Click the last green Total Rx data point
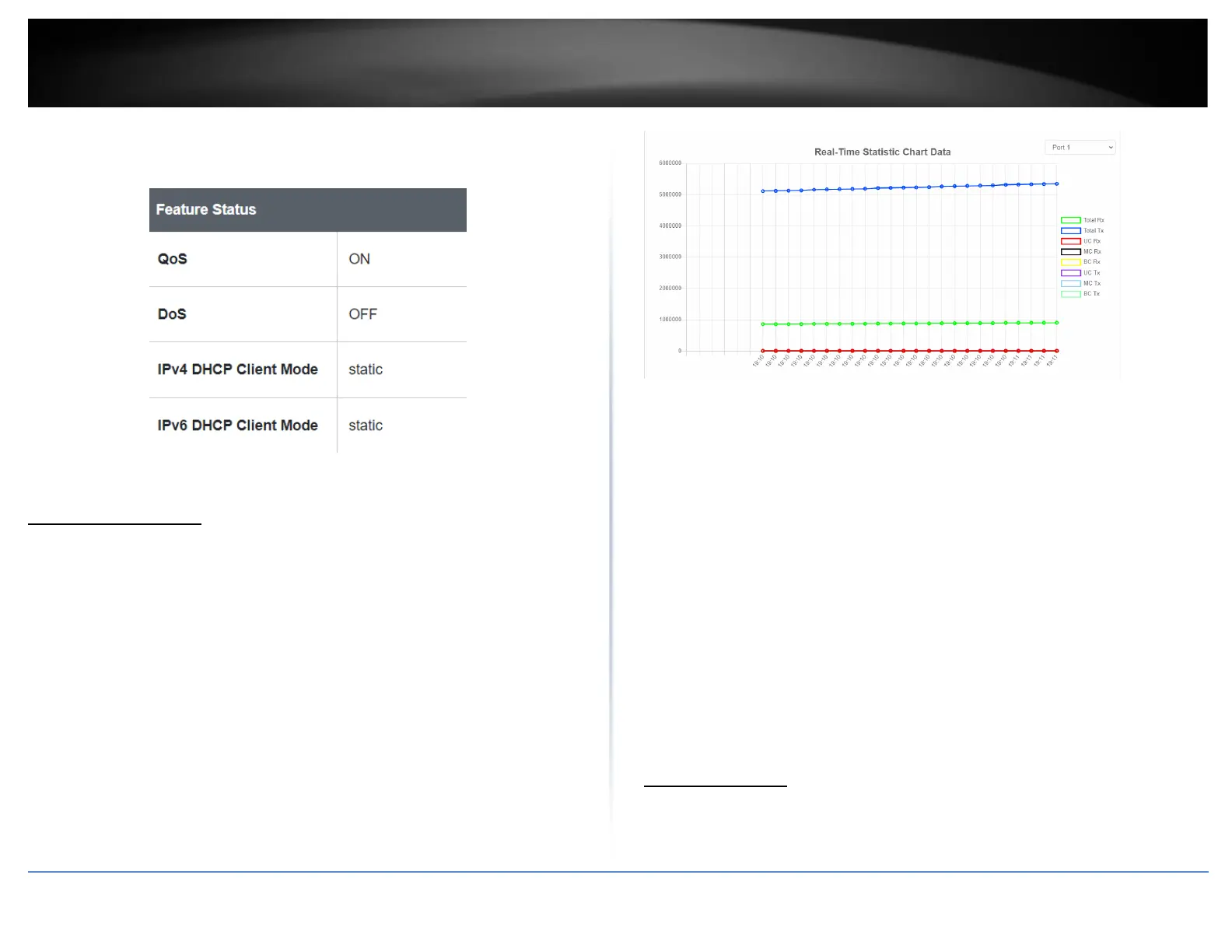Screen dimensions: 1232x952 [1056, 322]
